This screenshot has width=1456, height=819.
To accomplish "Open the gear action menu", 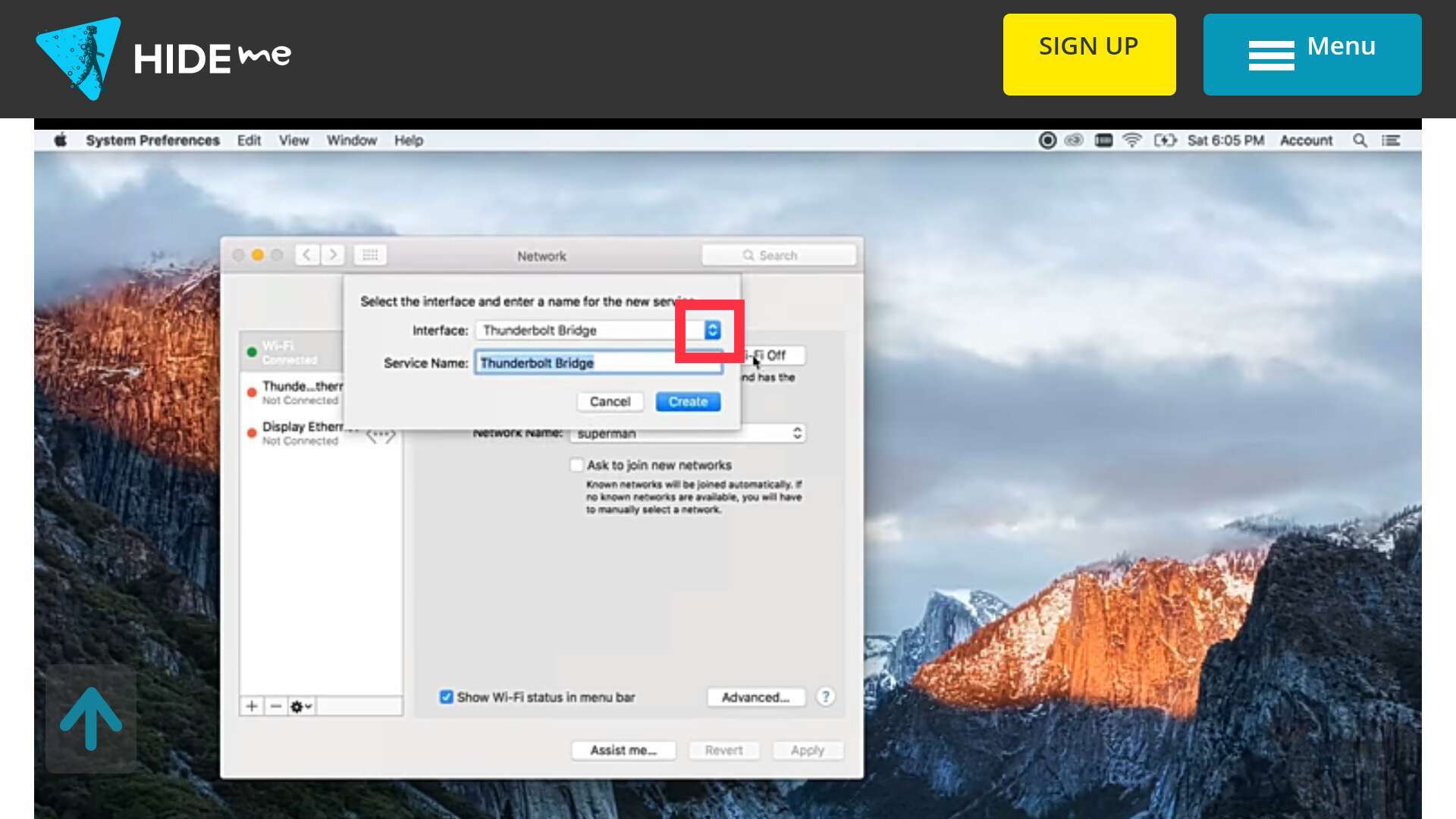I will (x=301, y=706).
